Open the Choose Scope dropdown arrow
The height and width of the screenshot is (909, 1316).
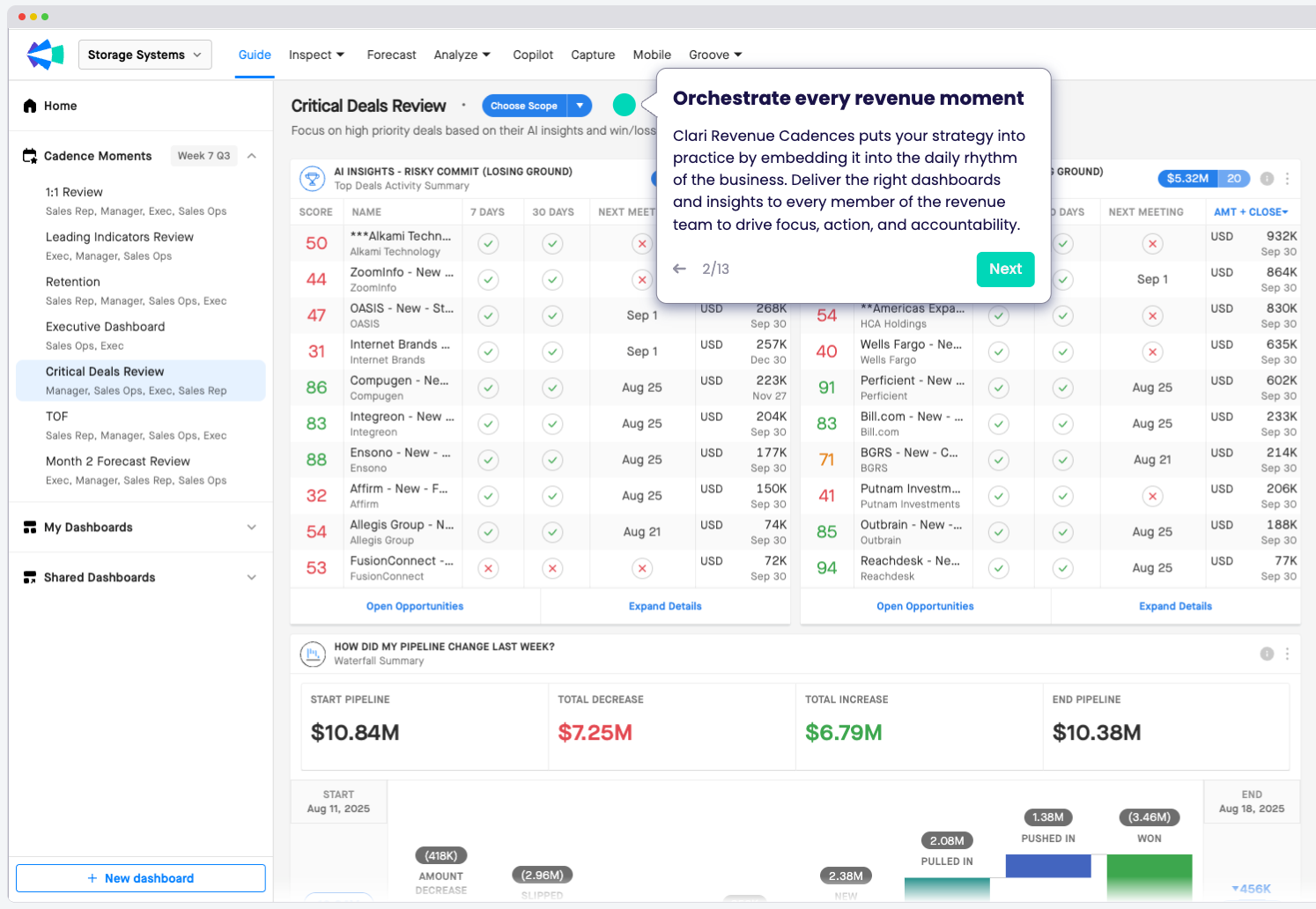580,106
